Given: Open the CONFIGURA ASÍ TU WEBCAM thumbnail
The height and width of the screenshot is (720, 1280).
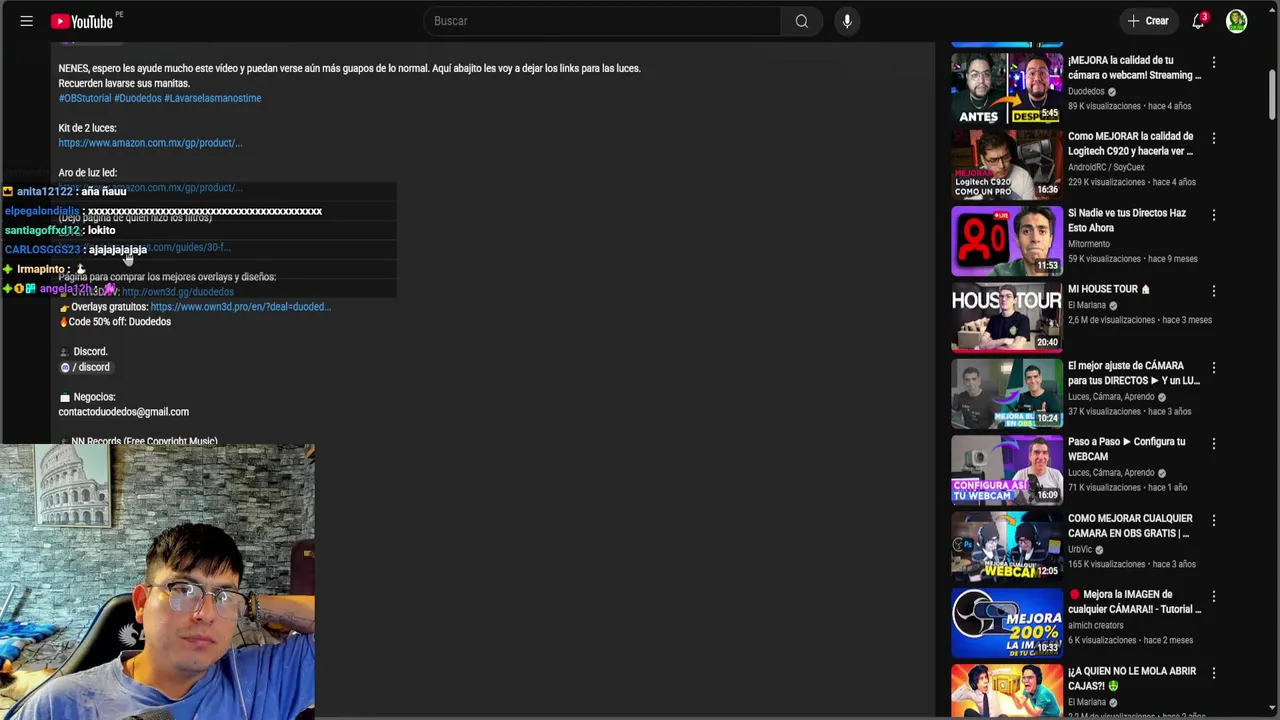Looking at the screenshot, I should pyautogui.click(x=1007, y=470).
